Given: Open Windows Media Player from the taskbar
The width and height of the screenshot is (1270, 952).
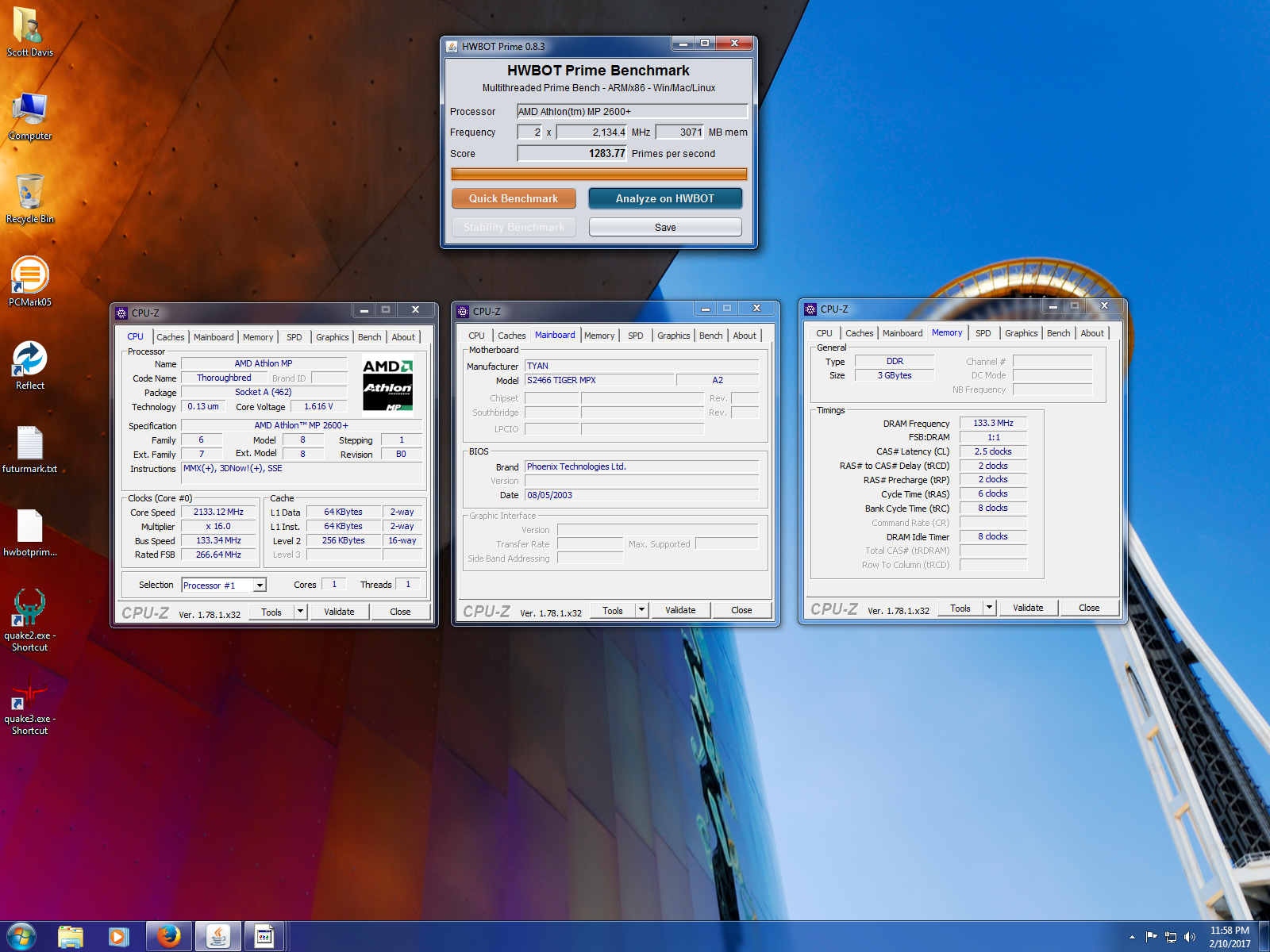Looking at the screenshot, I should [118, 937].
